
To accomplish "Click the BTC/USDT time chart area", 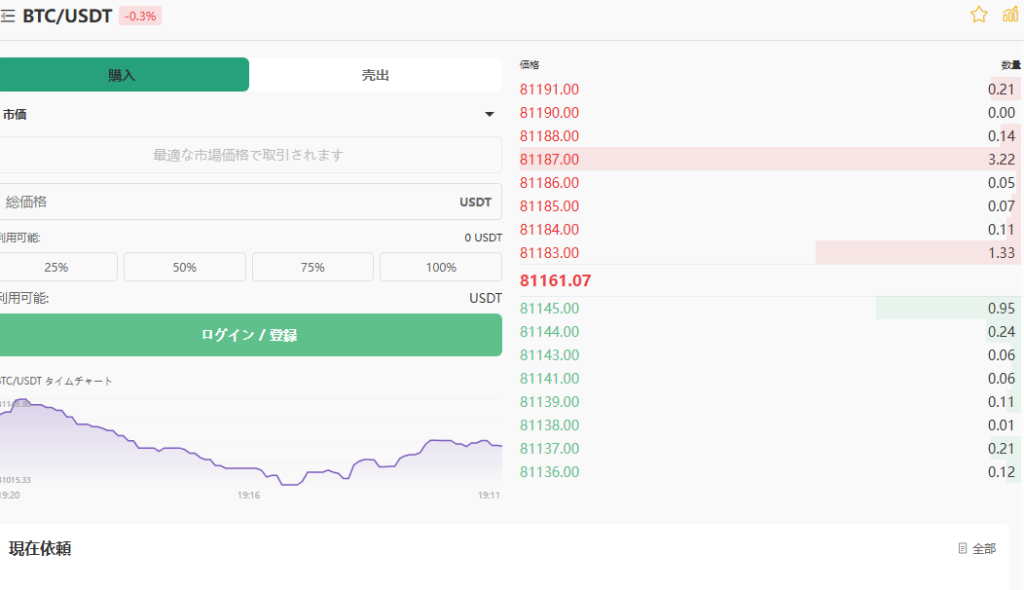I will click(x=251, y=444).
